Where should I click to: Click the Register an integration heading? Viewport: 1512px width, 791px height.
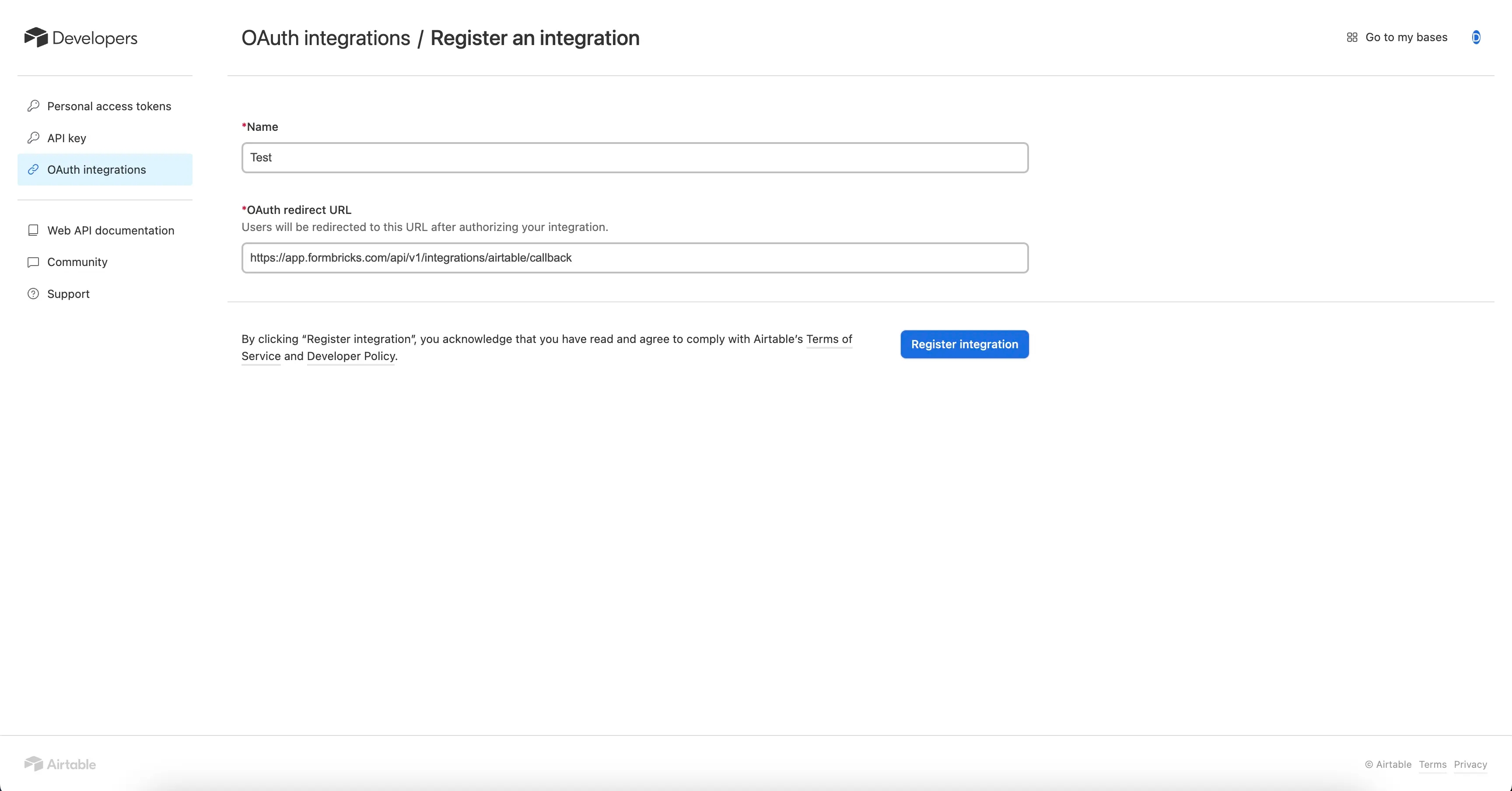(535, 38)
